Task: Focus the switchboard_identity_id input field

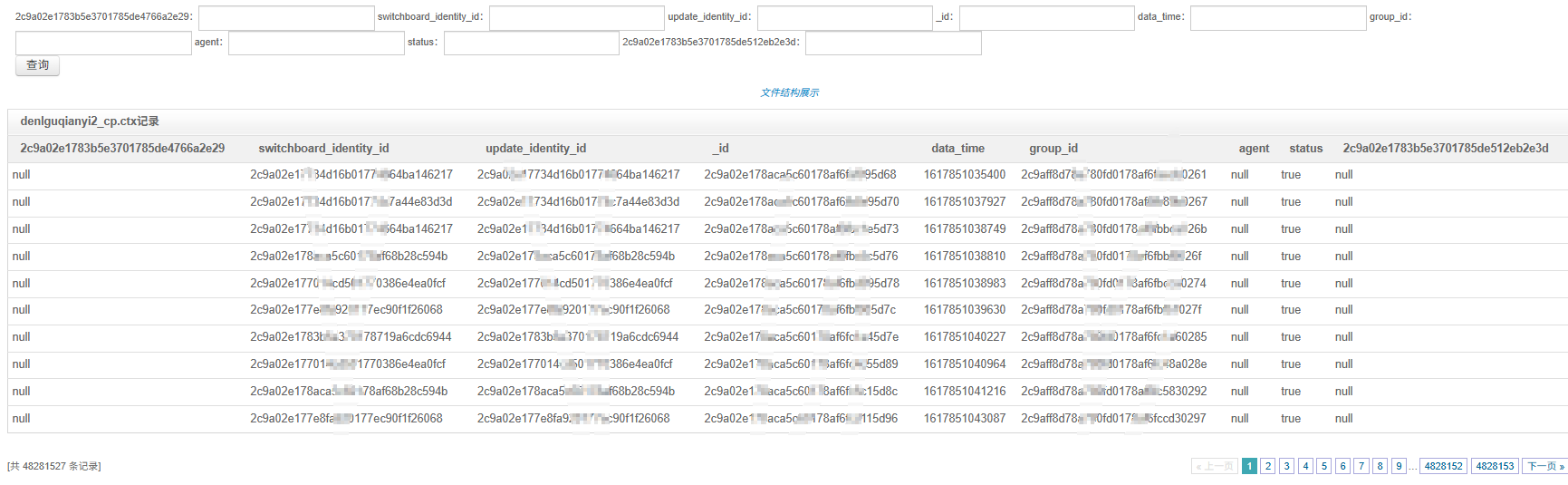Action: pyautogui.click(x=576, y=18)
